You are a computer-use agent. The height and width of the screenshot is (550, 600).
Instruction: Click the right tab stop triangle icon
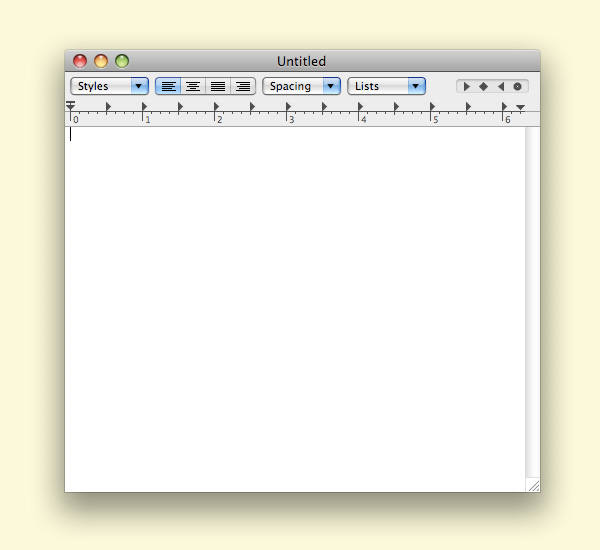[x=500, y=86]
